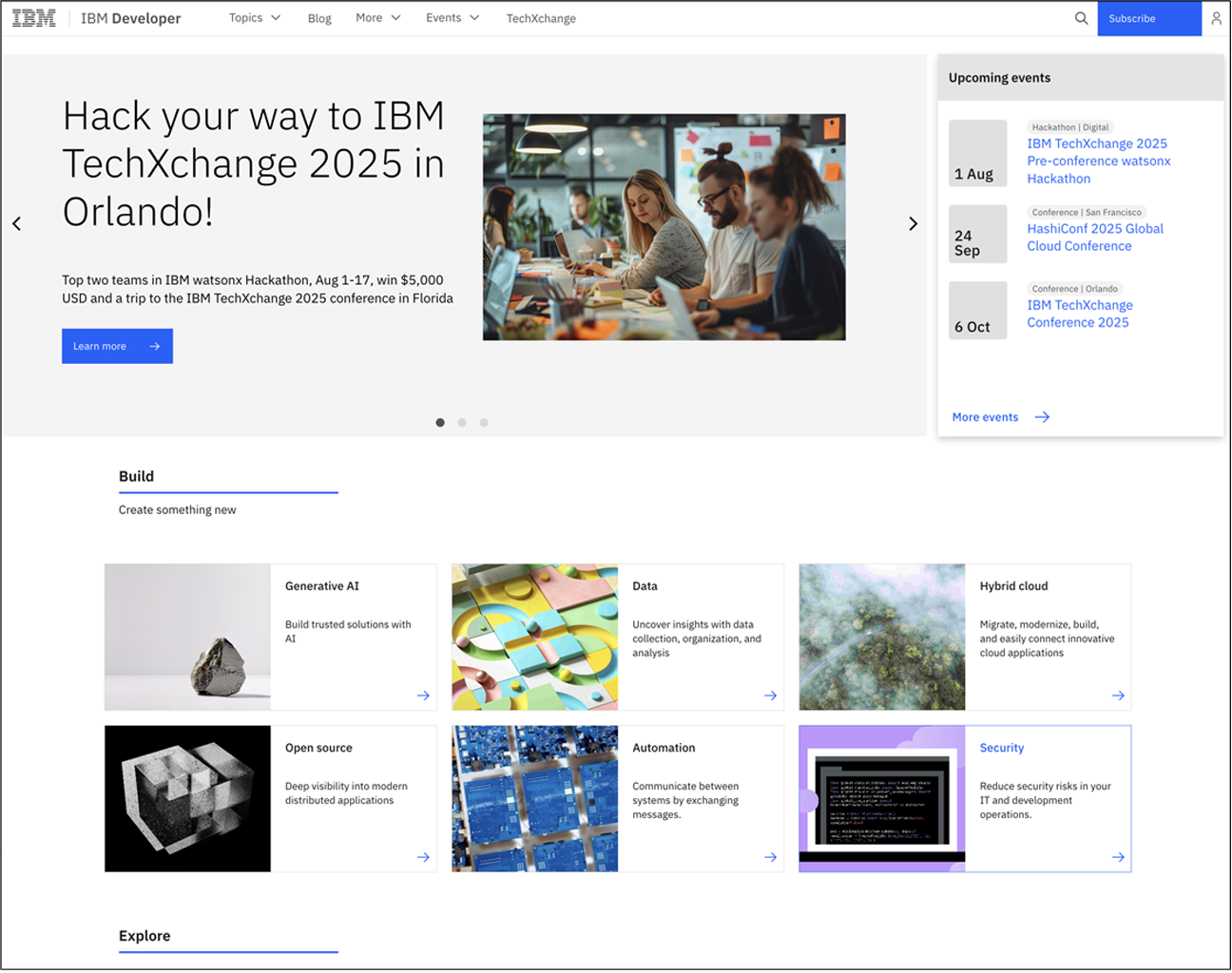Viewport: 1232px width, 973px height.
Task: Click arrow in Hybrid cloud card
Action: tap(1118, 696)
